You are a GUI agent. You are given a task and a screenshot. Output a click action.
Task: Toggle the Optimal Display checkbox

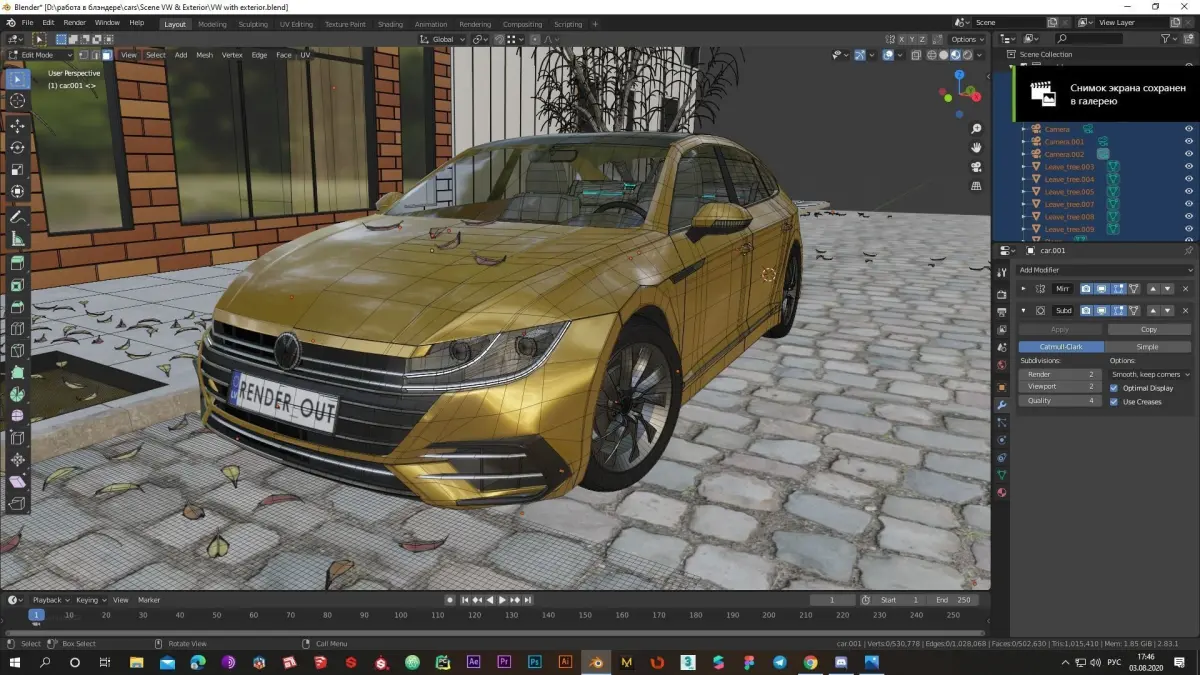(1114, 388)
